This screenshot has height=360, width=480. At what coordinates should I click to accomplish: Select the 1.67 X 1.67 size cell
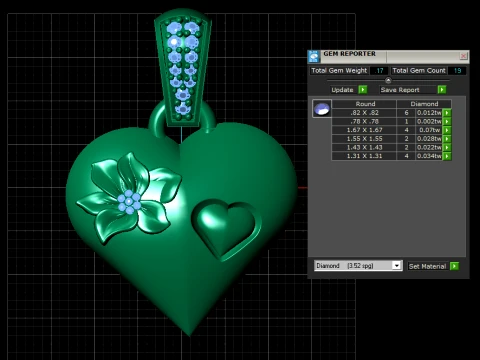coord(364,130)
